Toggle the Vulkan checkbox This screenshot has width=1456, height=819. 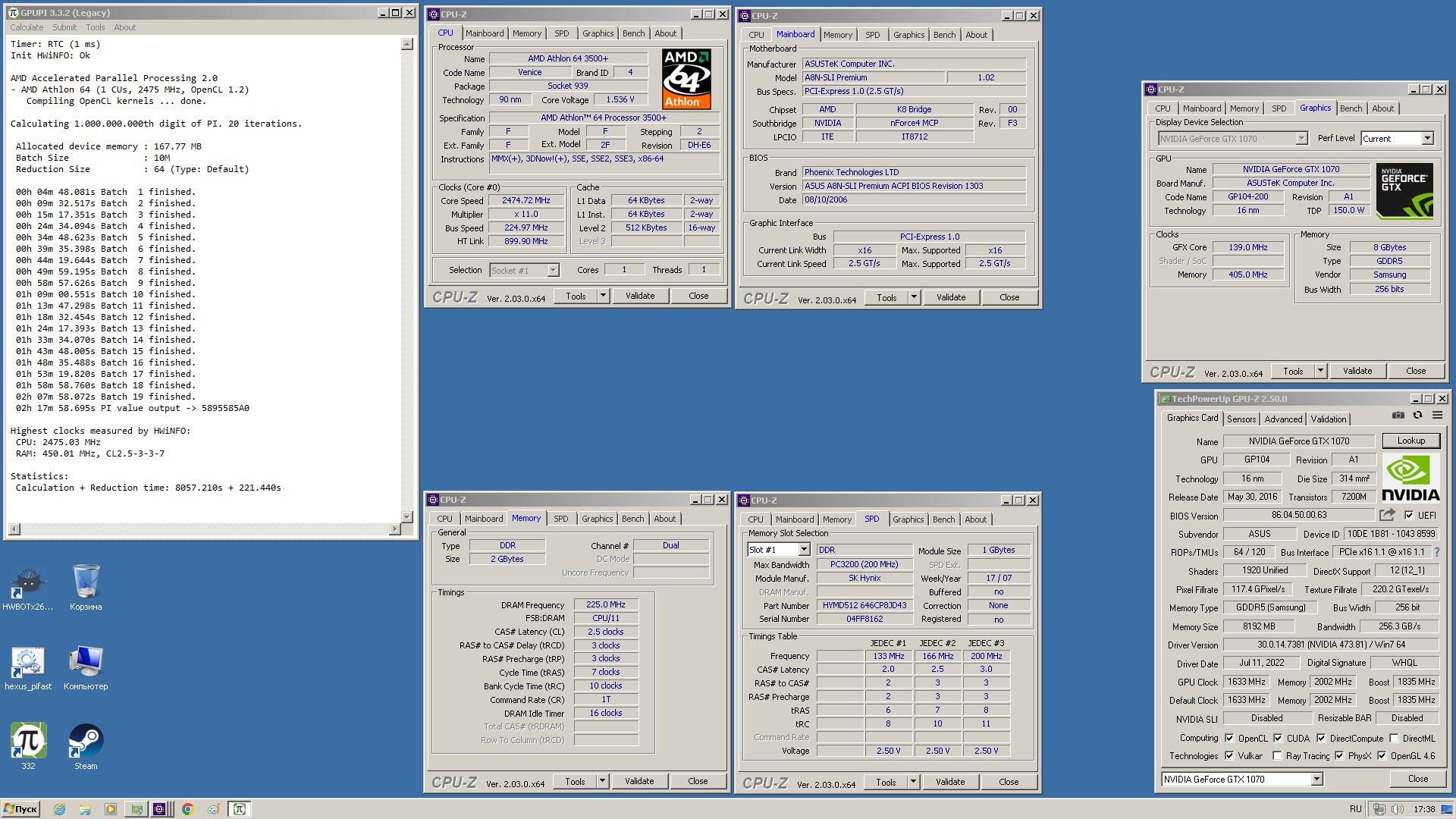point(1229,756)
